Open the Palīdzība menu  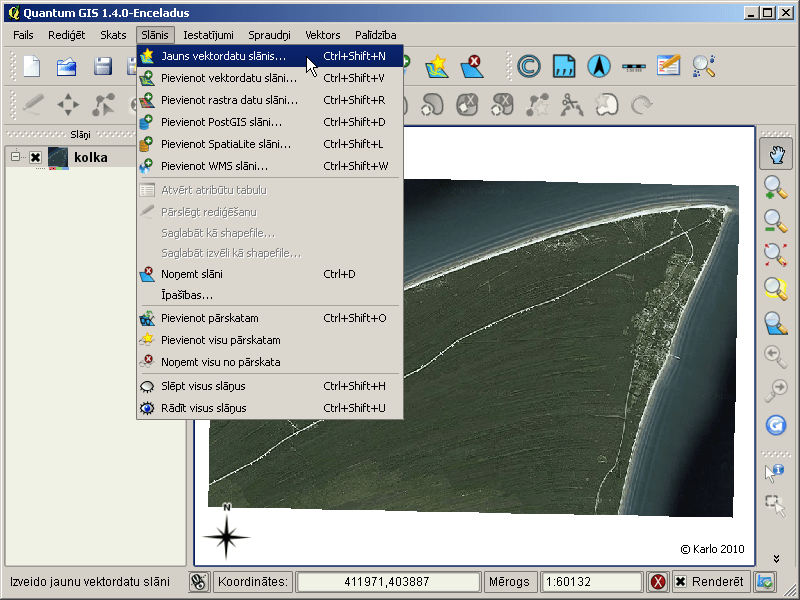[x=376, y=35]
